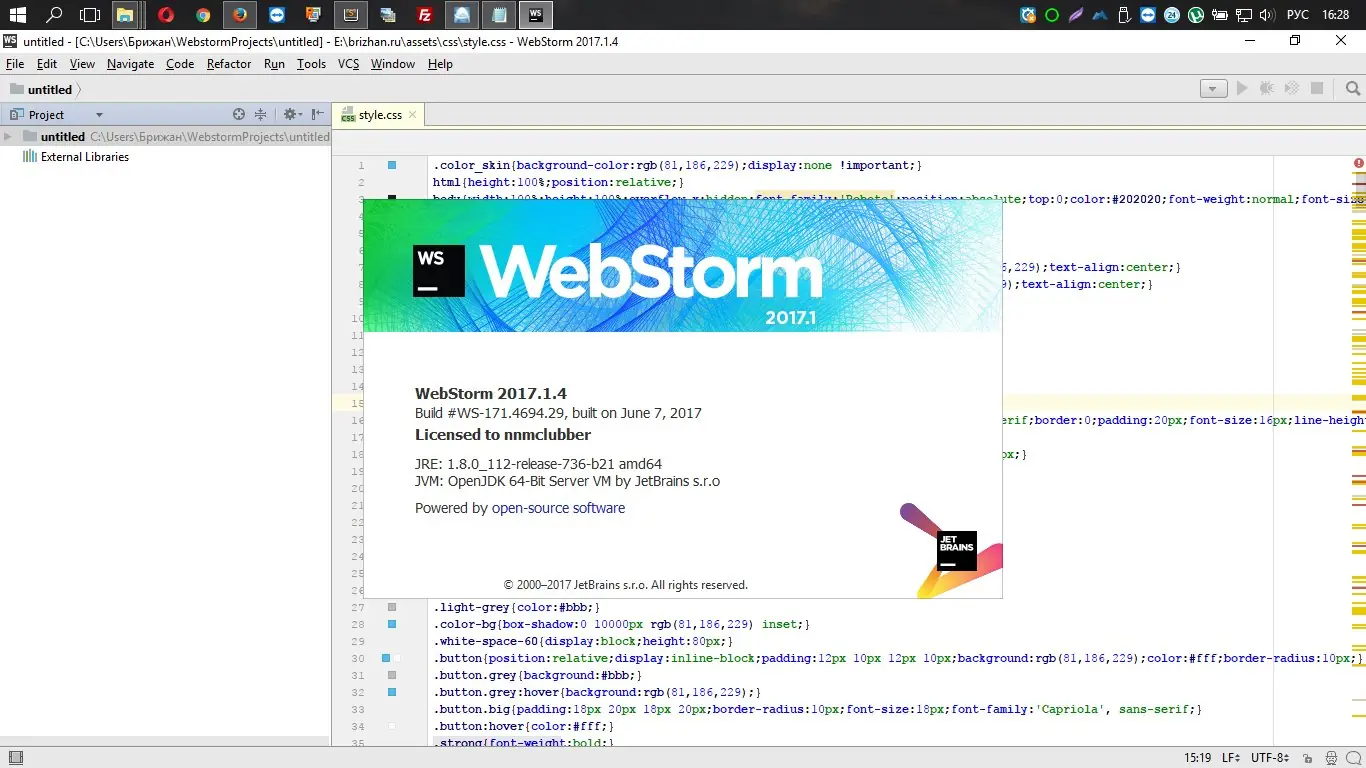Open the UTF-8 file encoding selector

tap(1270, 758)
